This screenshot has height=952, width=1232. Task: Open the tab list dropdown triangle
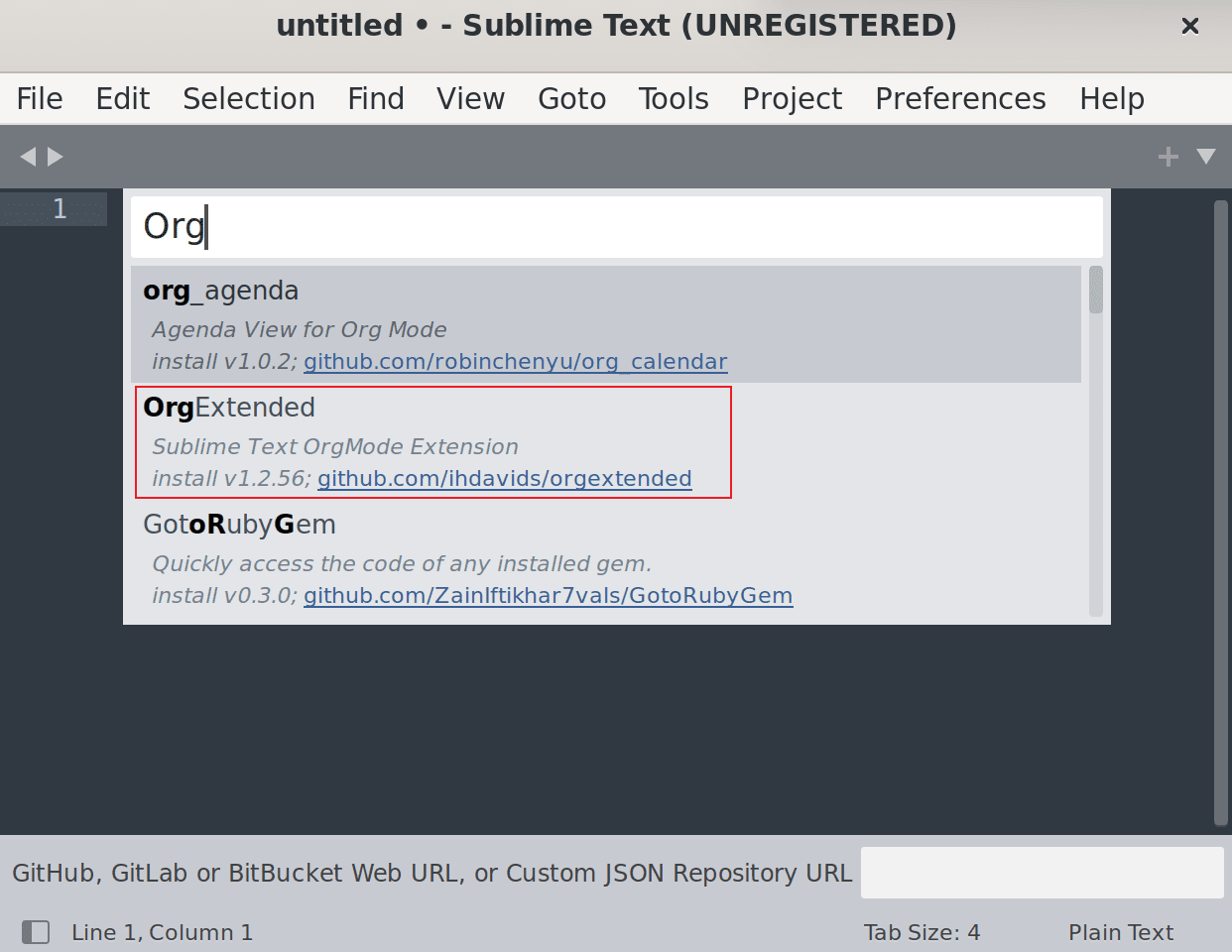(1206, 157)
